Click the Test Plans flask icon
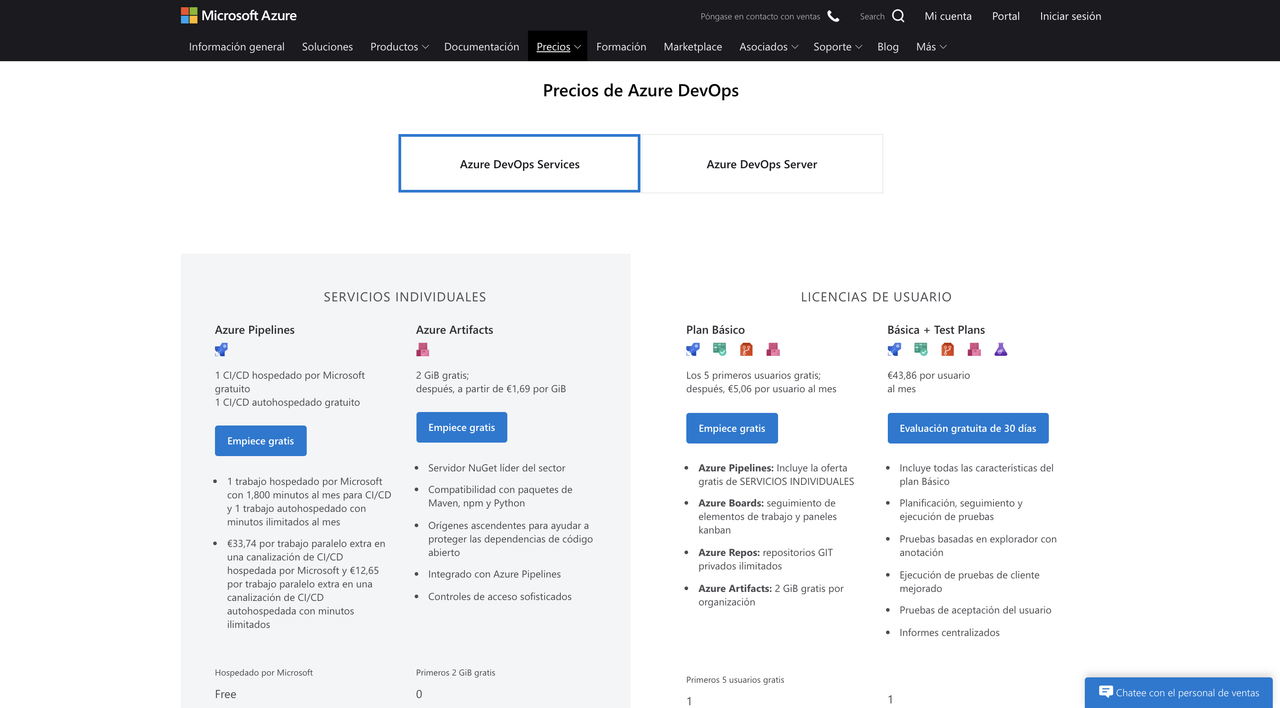 [1001, 350]
